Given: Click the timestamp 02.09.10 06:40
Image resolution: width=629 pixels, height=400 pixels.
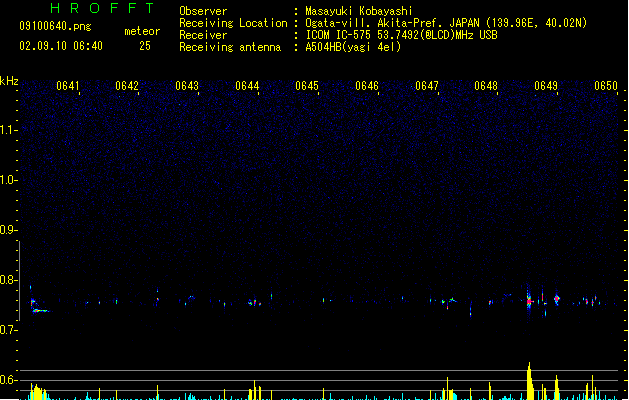Looking at the screenshot, I should (61, 46).
